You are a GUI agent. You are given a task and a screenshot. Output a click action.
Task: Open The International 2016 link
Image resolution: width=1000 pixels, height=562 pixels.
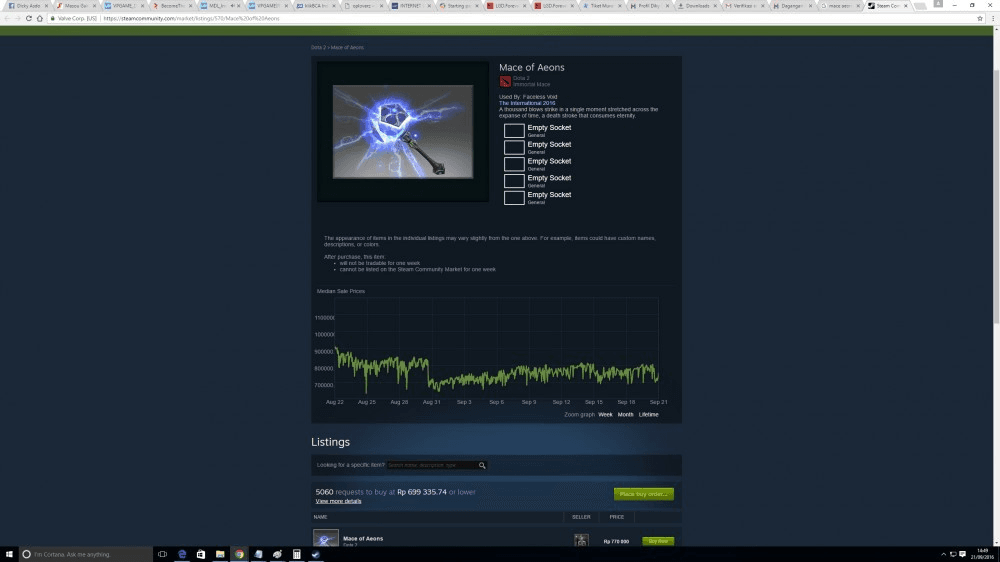[527, 103]
